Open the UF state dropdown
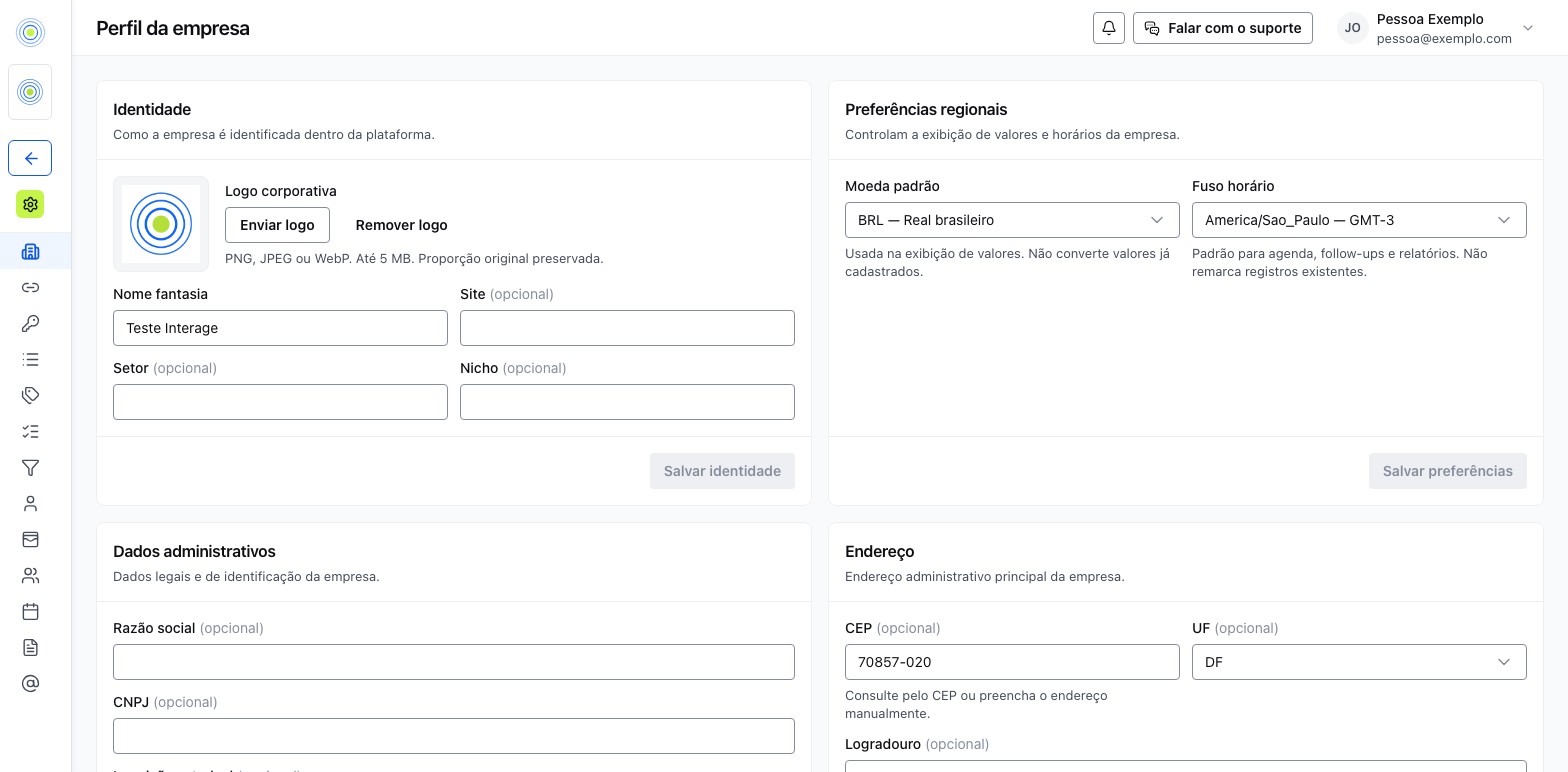The width and height of the screenshot is (1568, 772). (x=1359, y=662)
